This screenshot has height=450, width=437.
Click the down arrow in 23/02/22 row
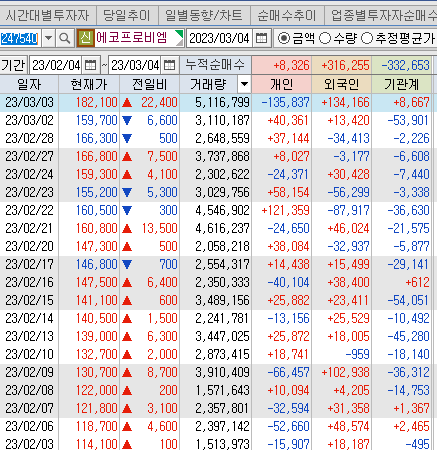pyautogui.click(x=127, y=211)
